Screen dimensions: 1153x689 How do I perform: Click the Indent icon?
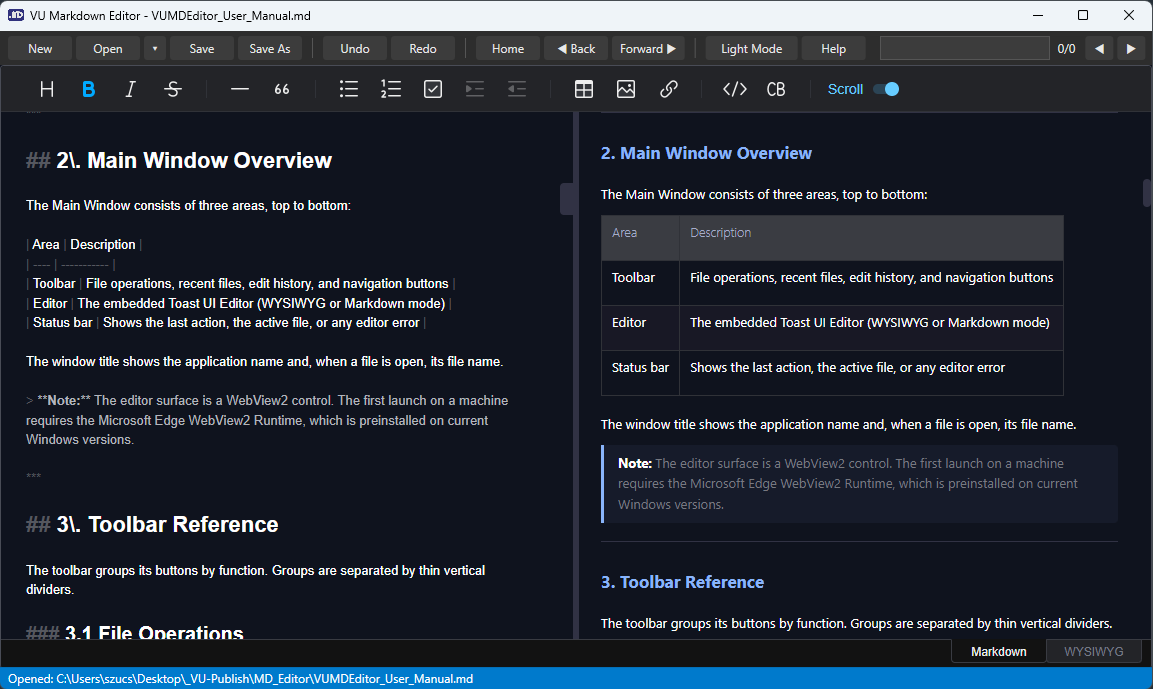[475, 89]
